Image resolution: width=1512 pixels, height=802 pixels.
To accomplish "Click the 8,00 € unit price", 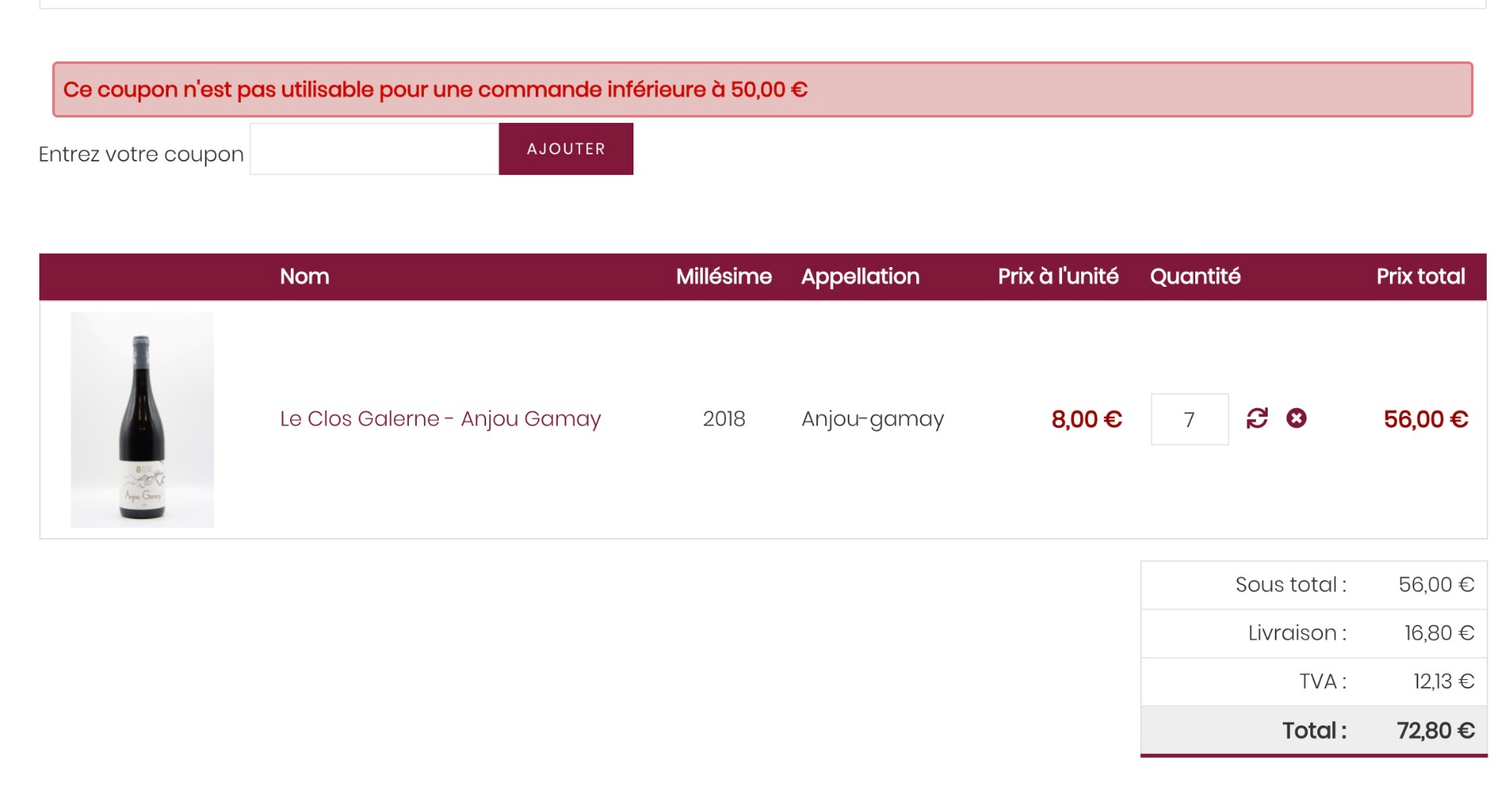I will [x=1086, y=419].
